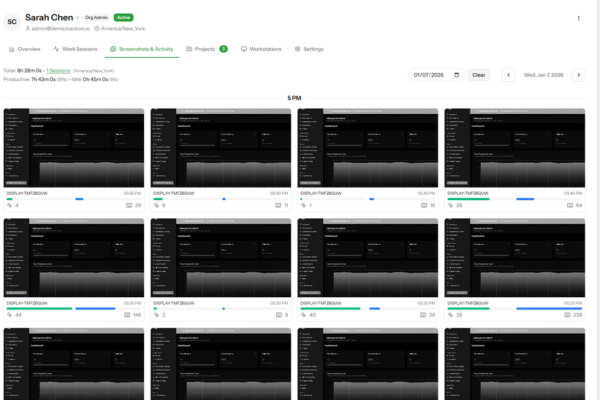The height and width of the screenshot is (400, 600).
Task: Click the green activity bar on 05:40 PM card
Action: click(x=468, y=199)
